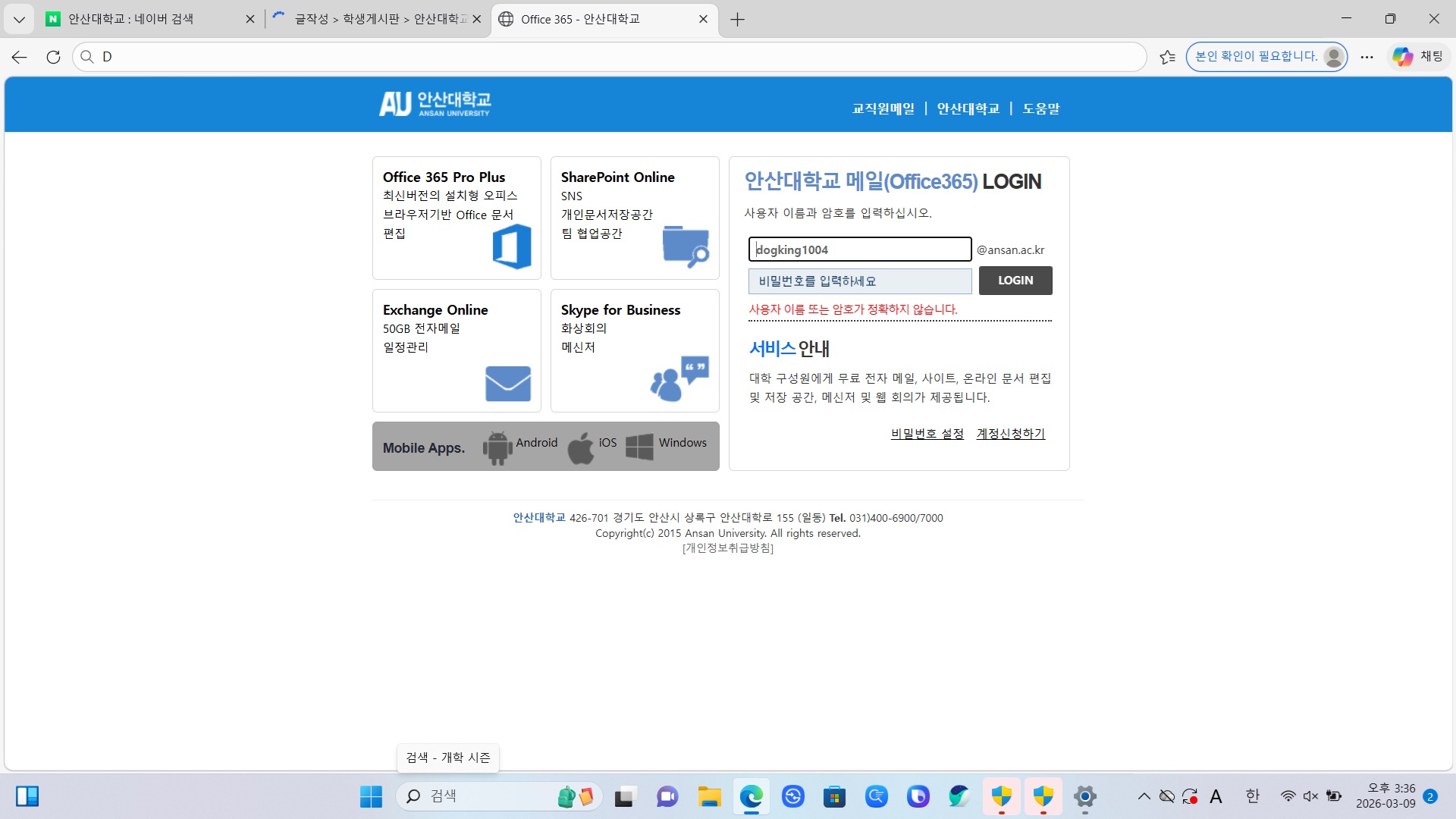Toggle the Korean IME language indicator
The width and height of the screenshot is (1456, 819).
coord(1251,796)
